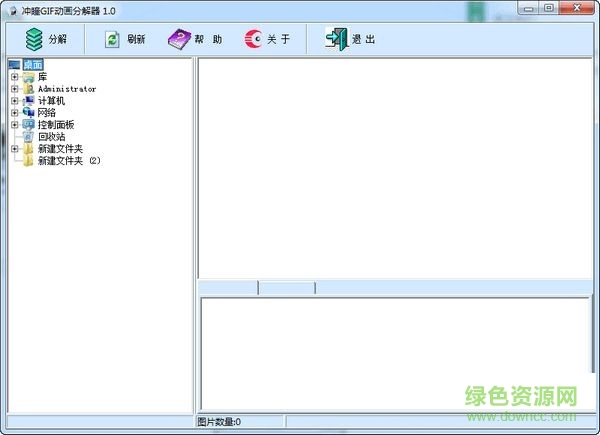Expand the 控制面板 control panel node
Screen dimensions: 600x435
(x=14, y=125)
